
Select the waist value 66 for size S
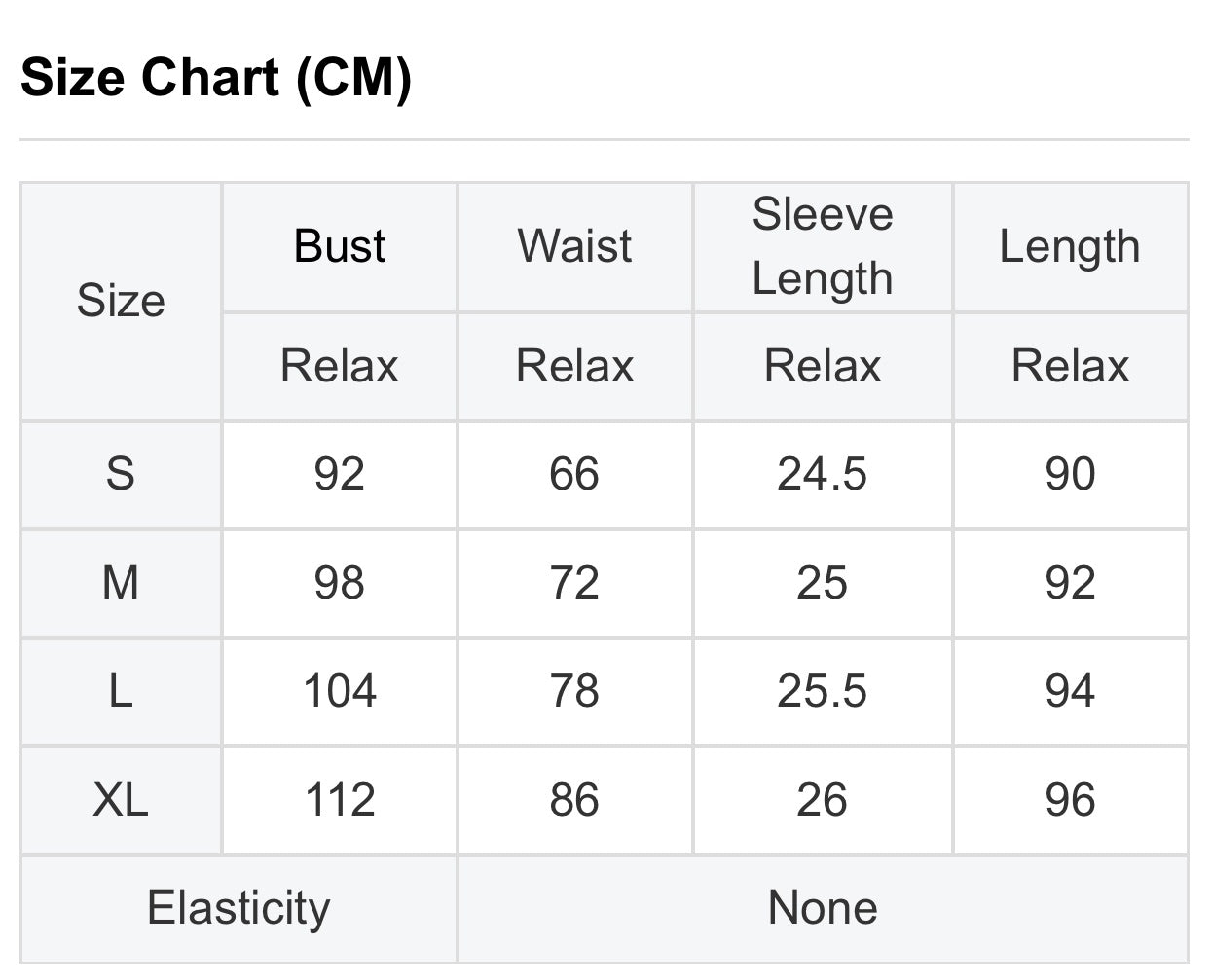[574, 475]
